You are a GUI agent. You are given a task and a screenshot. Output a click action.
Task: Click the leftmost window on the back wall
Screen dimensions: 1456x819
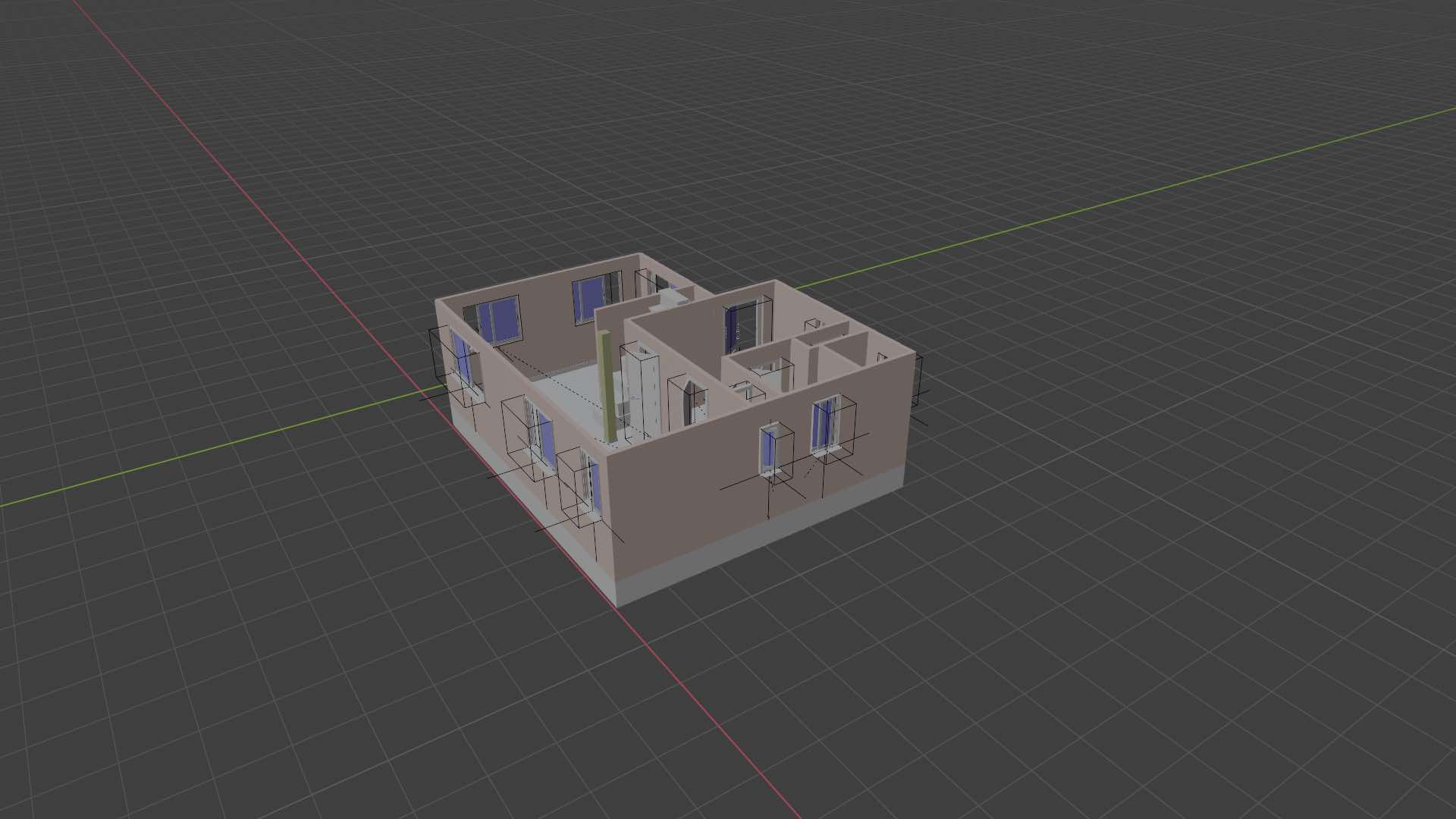point(500,319)
